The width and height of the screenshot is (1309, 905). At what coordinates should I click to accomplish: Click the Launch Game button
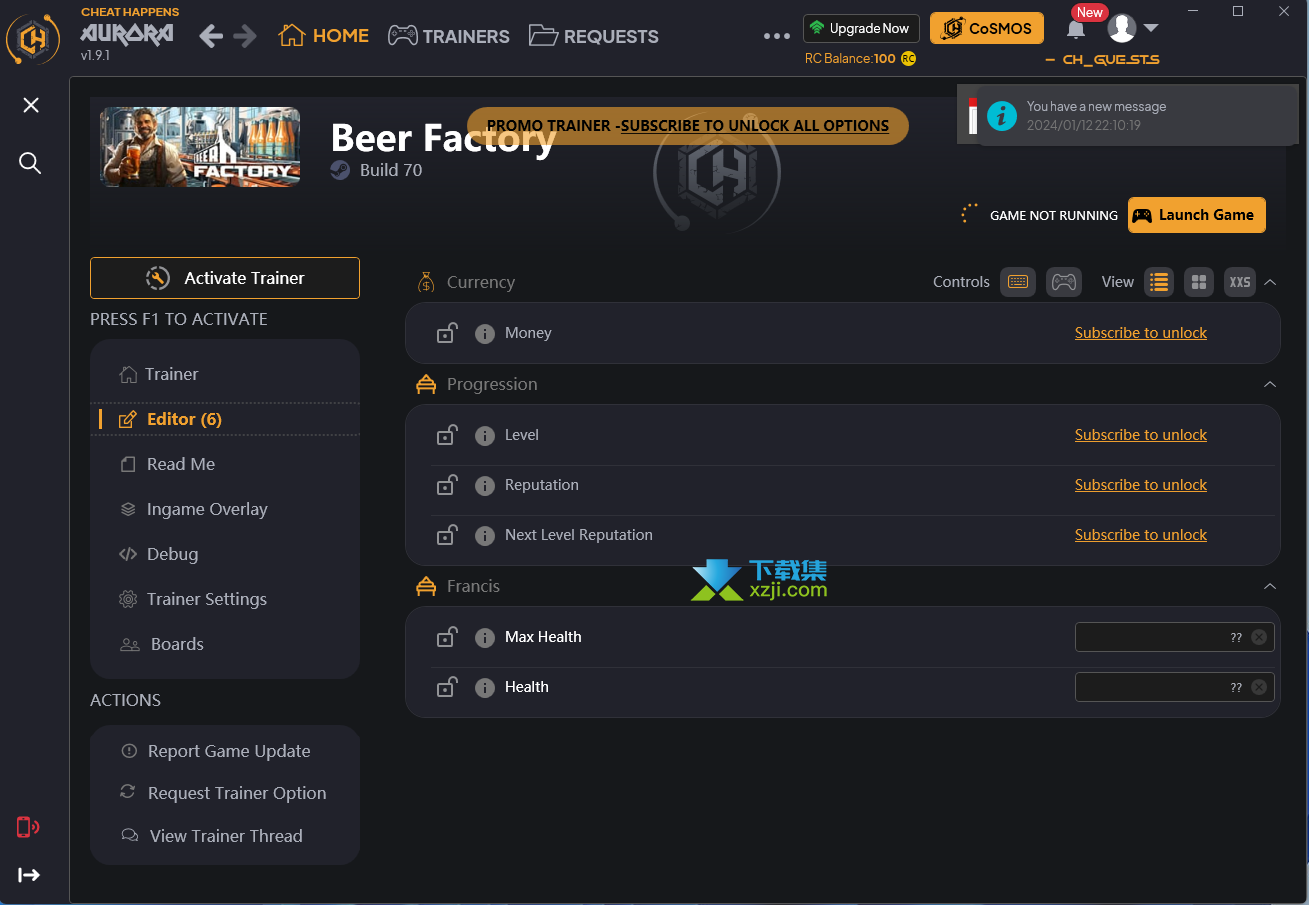coord(1197,215)
